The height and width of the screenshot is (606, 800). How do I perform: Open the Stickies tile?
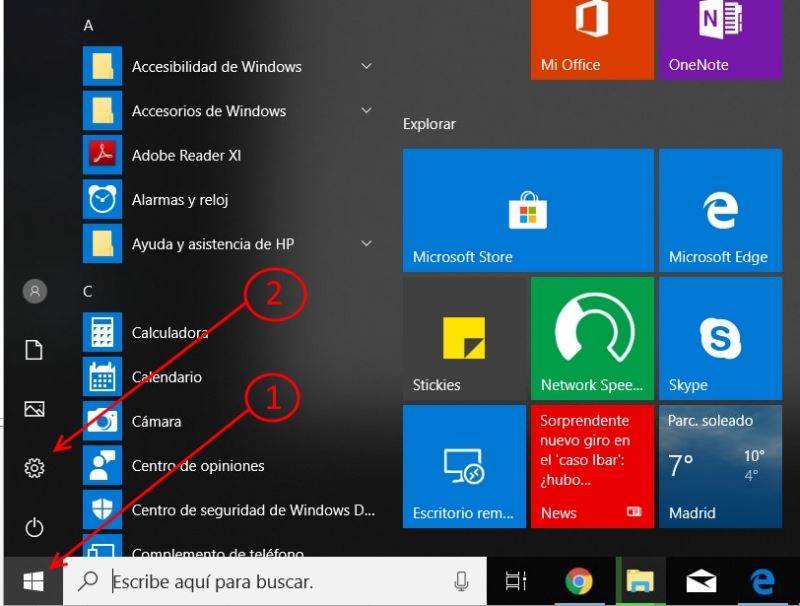464,338
